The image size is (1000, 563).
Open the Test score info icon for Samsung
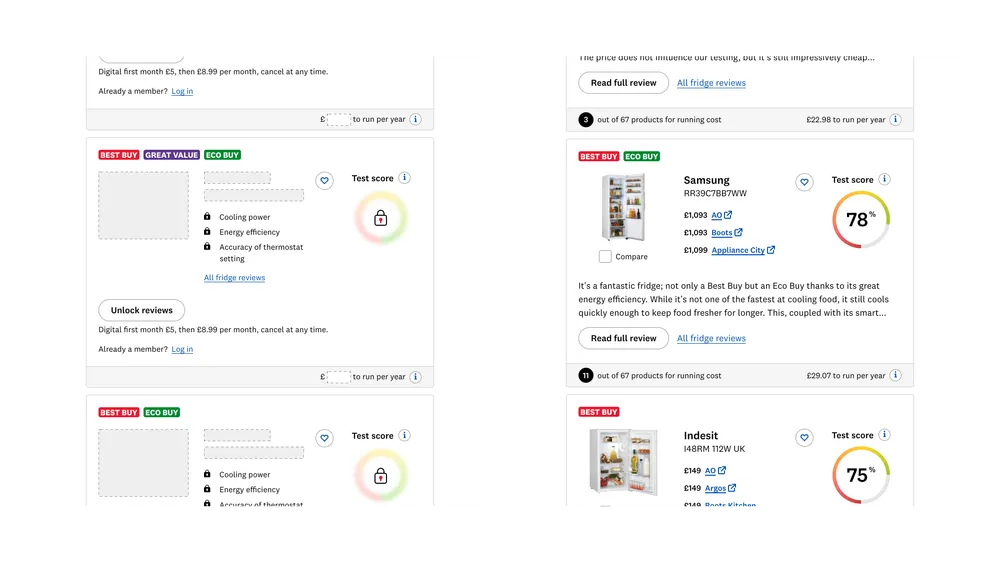click(x=884, y=180)
